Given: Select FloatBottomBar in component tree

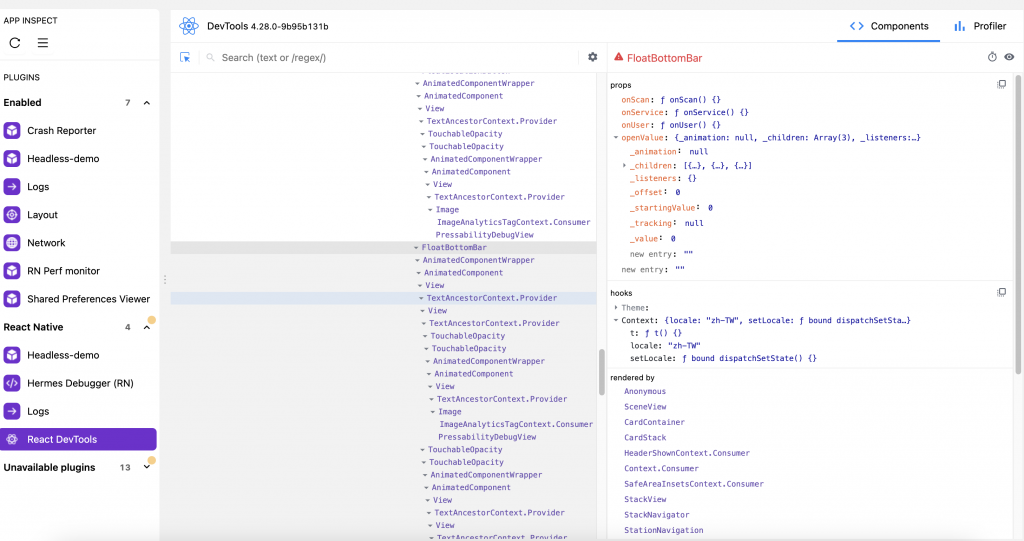Looking at the screenshot, I should (x=454, y=248).
